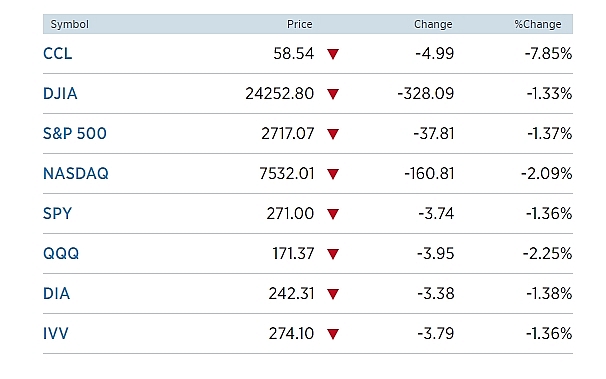Sort table by %Change column header
Viewport: 606px width, 379px height.
[x=538, y=24]
